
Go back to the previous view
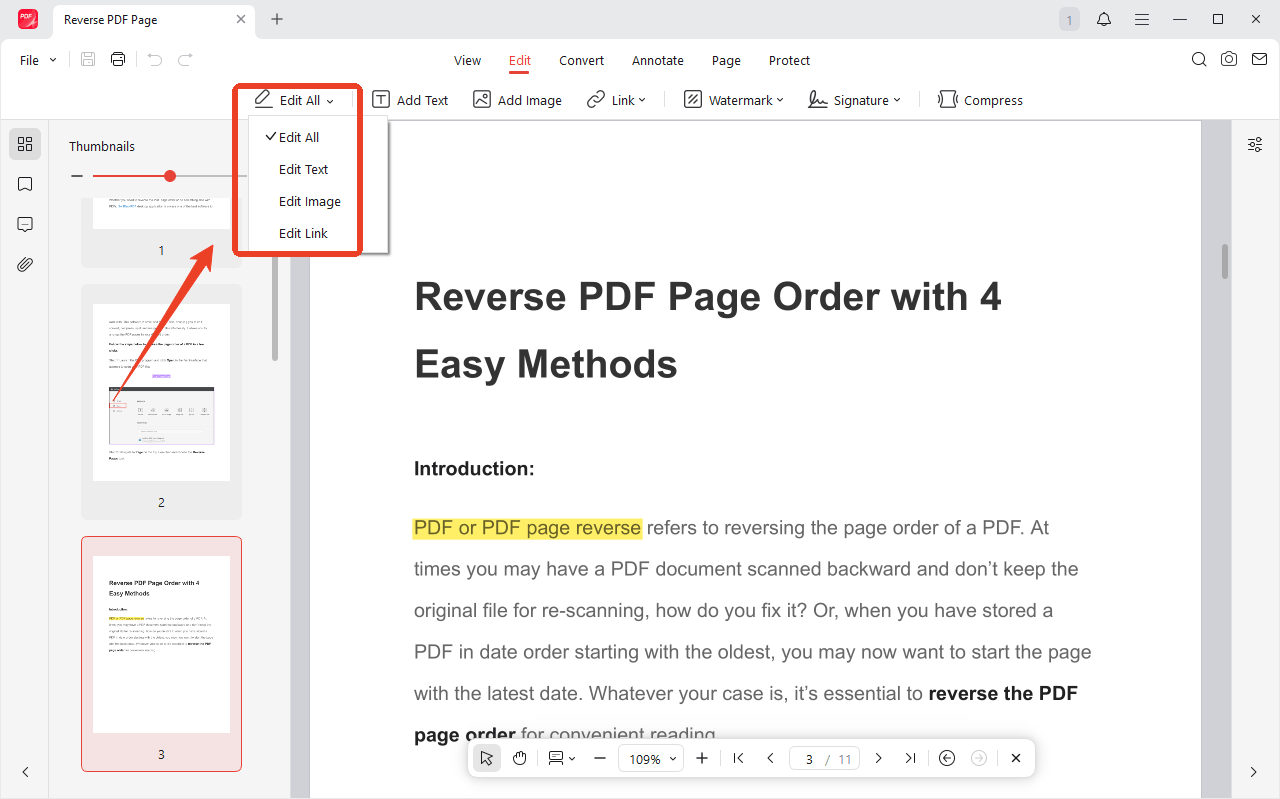[947, 758]
